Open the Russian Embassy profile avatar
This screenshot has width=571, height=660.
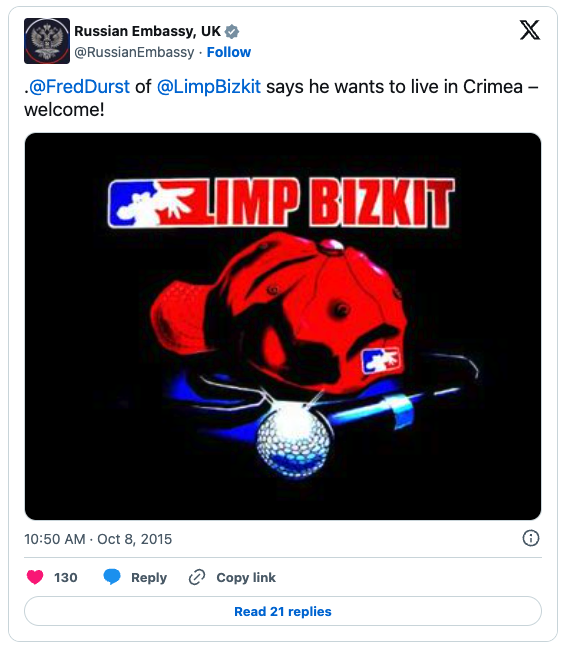[x=47, y=41]
